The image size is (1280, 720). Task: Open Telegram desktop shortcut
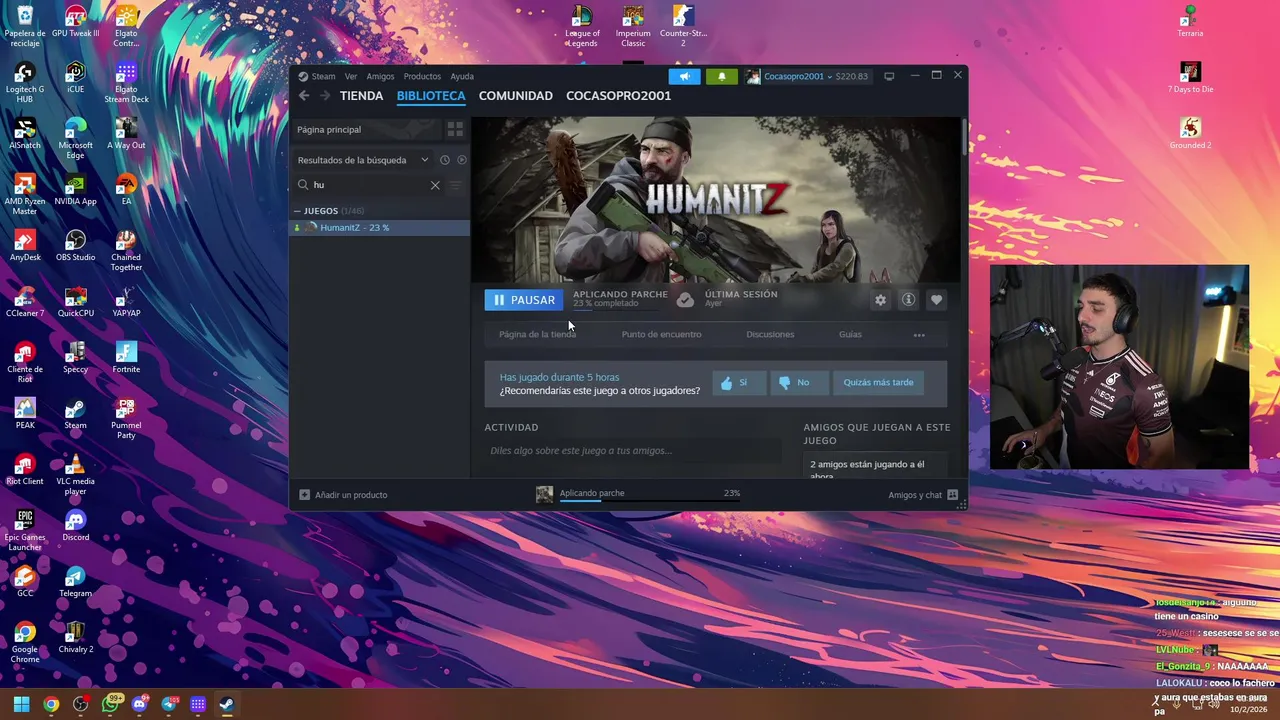point(75,582)
